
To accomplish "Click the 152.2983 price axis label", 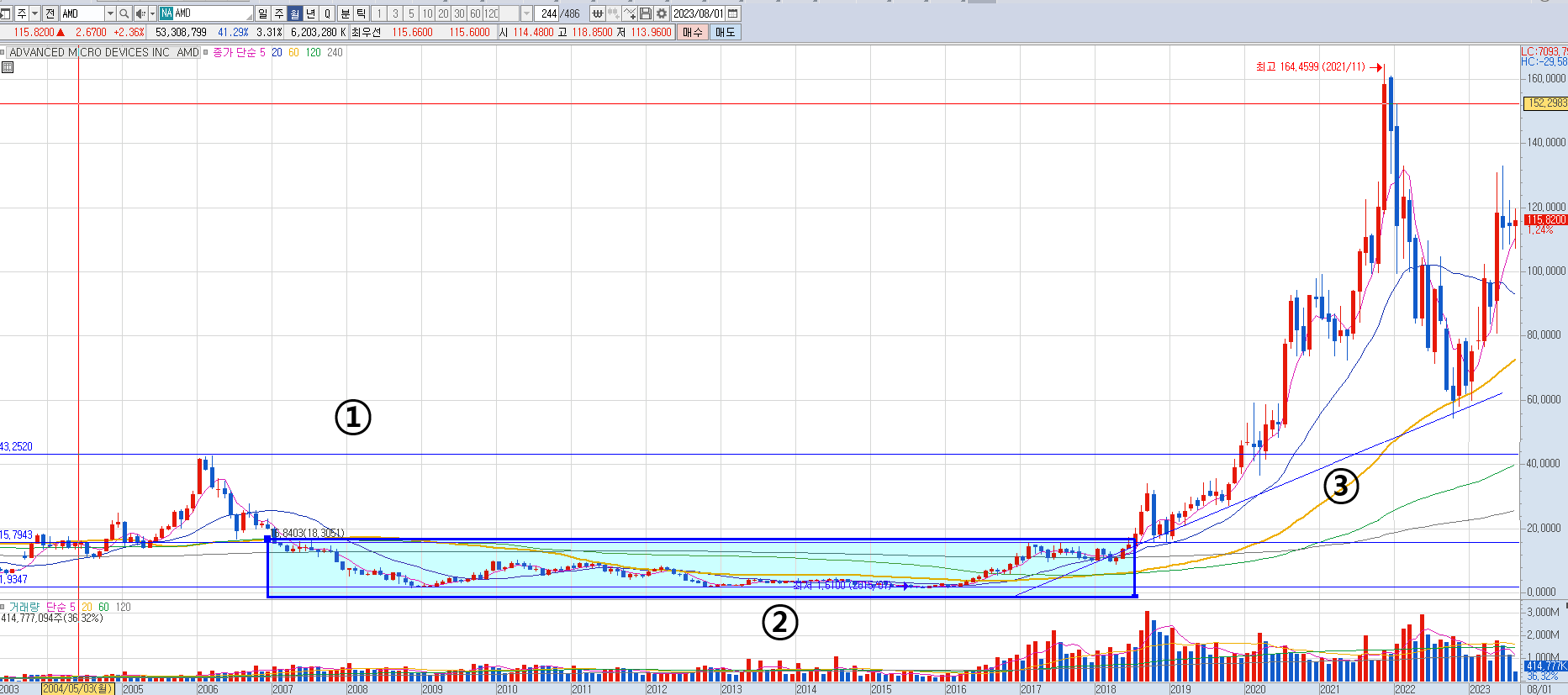I will (x=1545, y=103).
